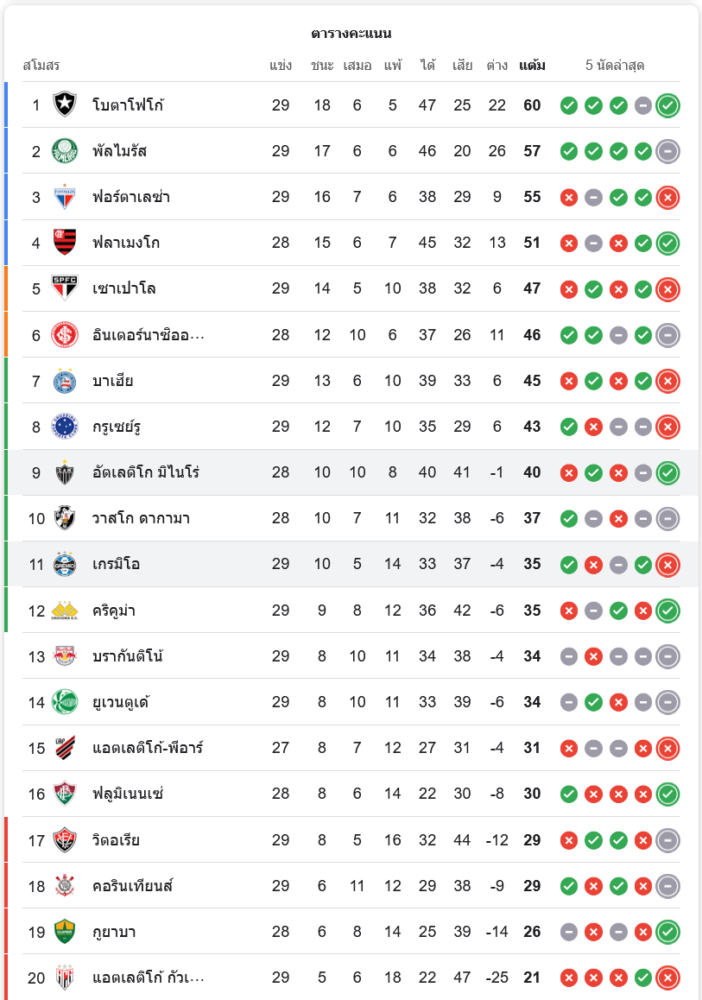
Task: Click the Cruzeiro blue crest
Action: click(x=65, y=427)
